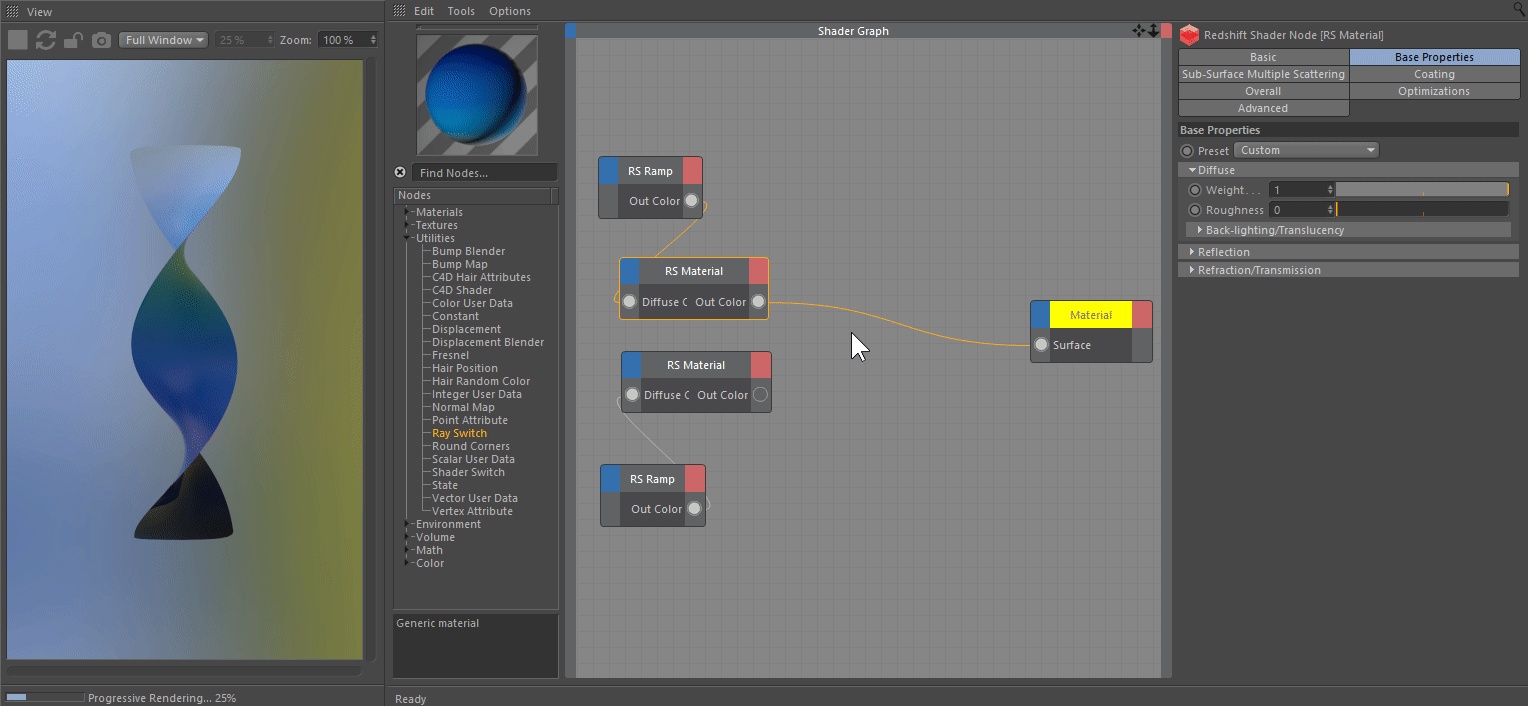Expand the Math tree category

tap(408, 550)
